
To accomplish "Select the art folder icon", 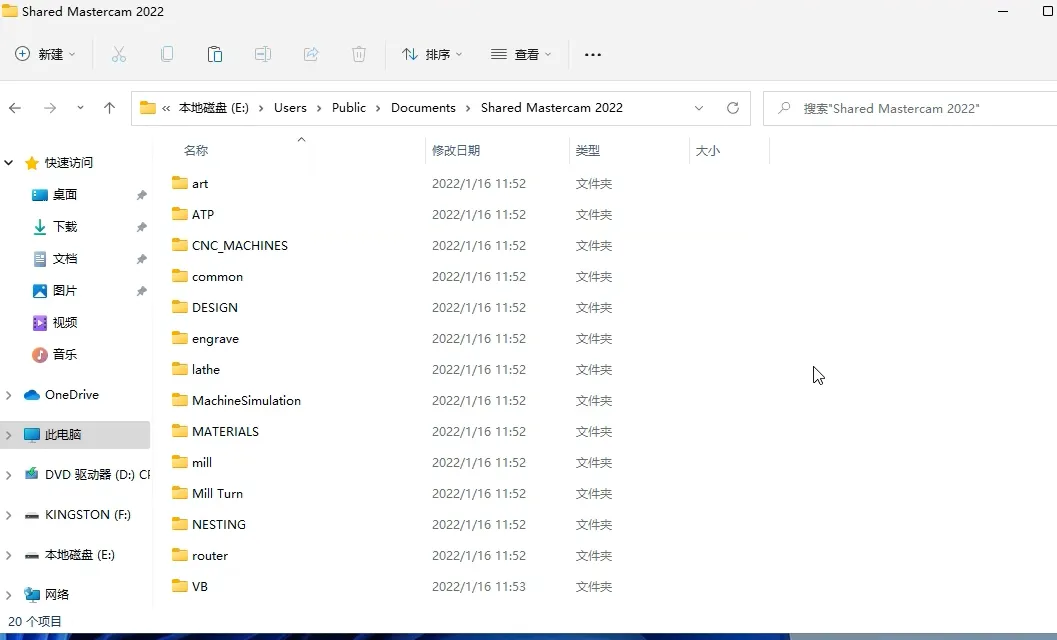I will 179,183.
